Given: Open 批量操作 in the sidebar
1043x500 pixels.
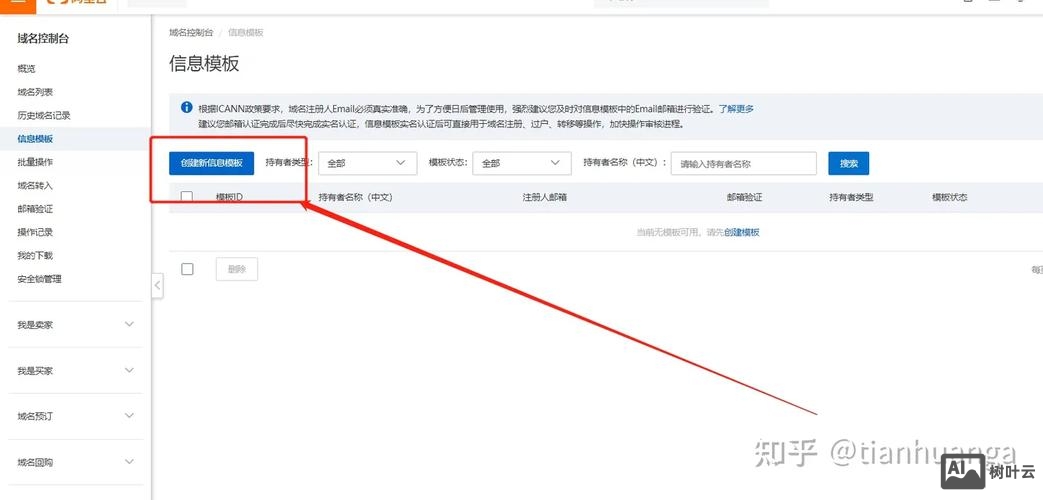Looking at the screenshot, I should tap(35, 162).
